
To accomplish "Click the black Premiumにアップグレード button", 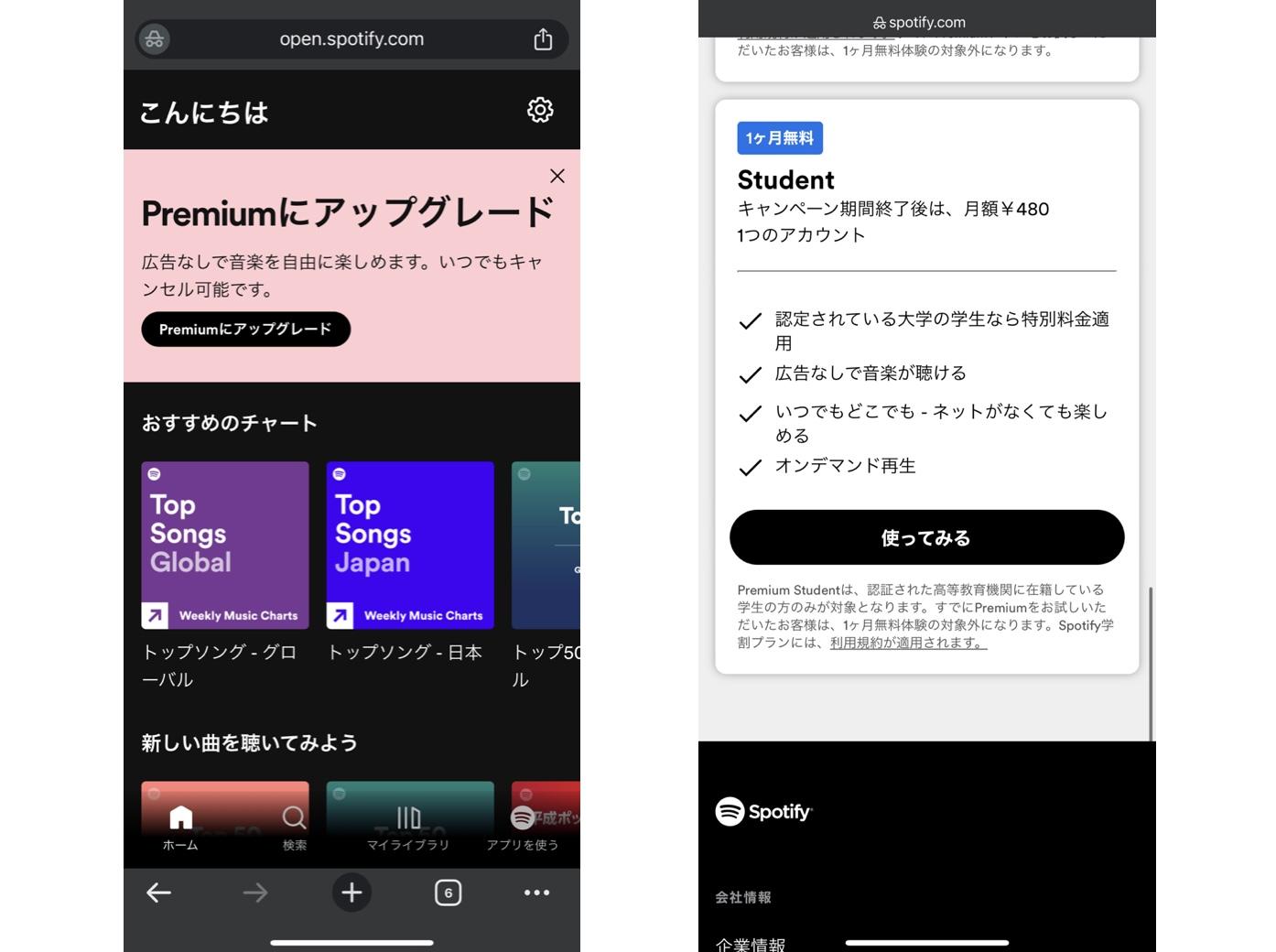I will (x=245, y=330).
